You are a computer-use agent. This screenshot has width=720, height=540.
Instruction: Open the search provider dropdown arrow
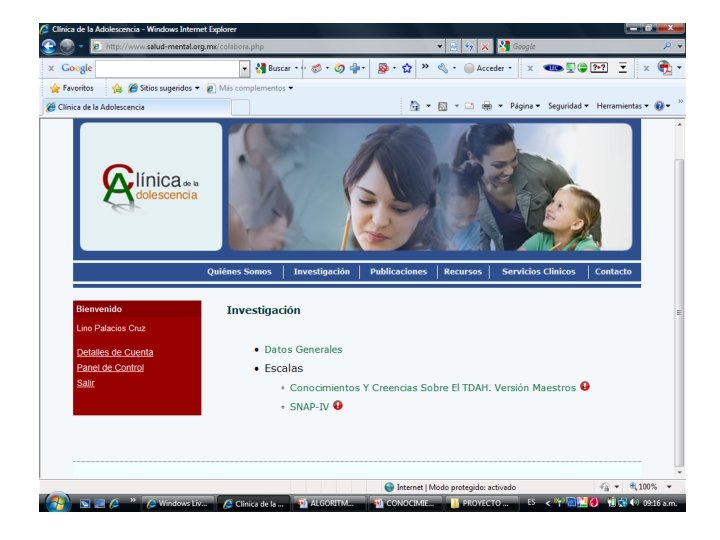pyautogui.click(x=680, y=46)
